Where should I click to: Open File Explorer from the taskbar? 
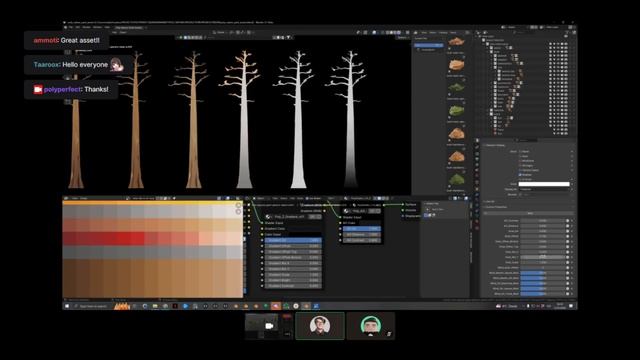coord(155,306)
